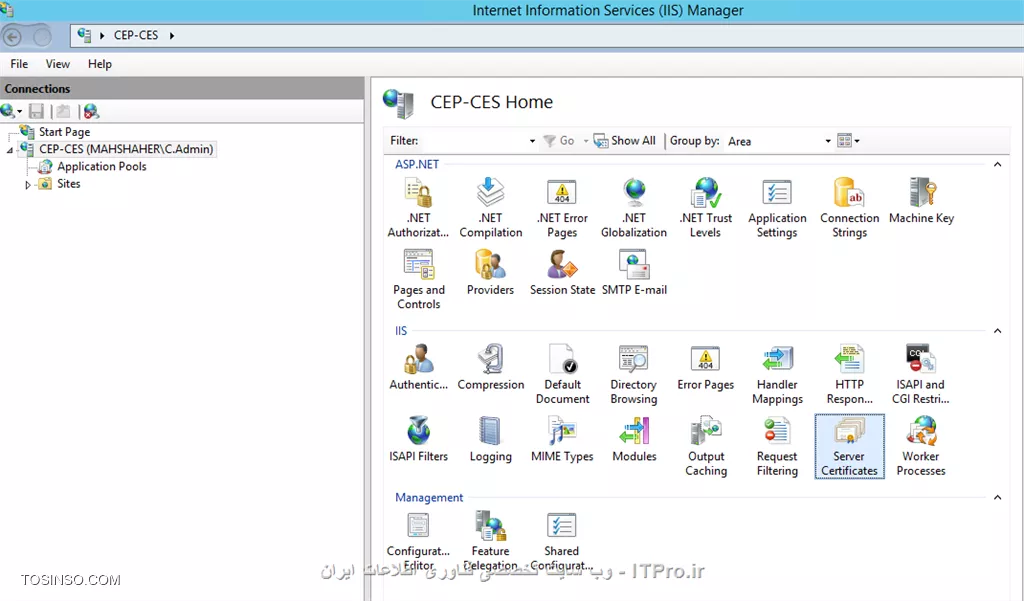Click into the Filter text field
The width and height of the screenshot is (1024, 601).
(473, 140)
